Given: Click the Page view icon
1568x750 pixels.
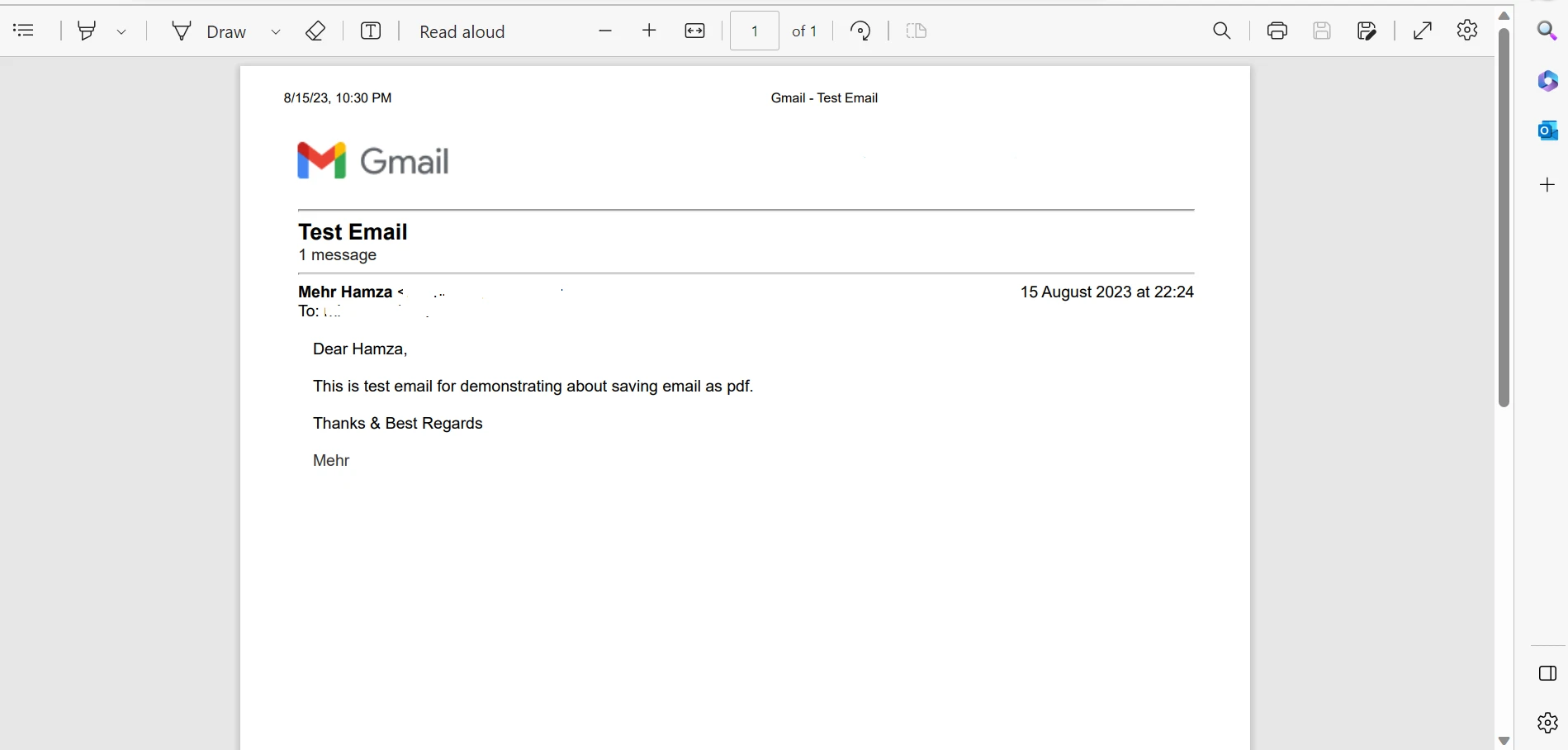Looking at the screenshot, I should [x=917, y=31].
